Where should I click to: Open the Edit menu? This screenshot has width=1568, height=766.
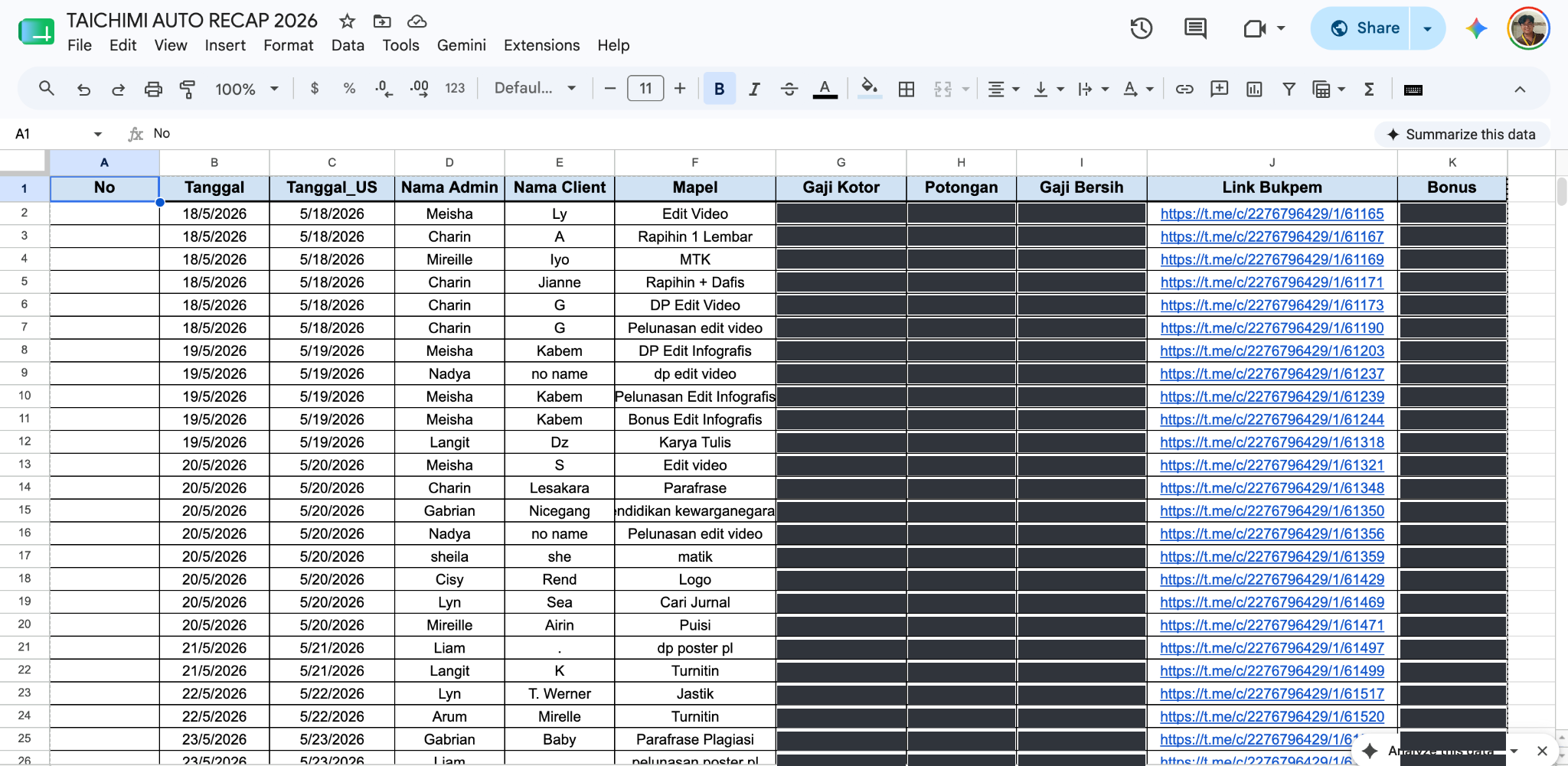(x=122, y=45)
